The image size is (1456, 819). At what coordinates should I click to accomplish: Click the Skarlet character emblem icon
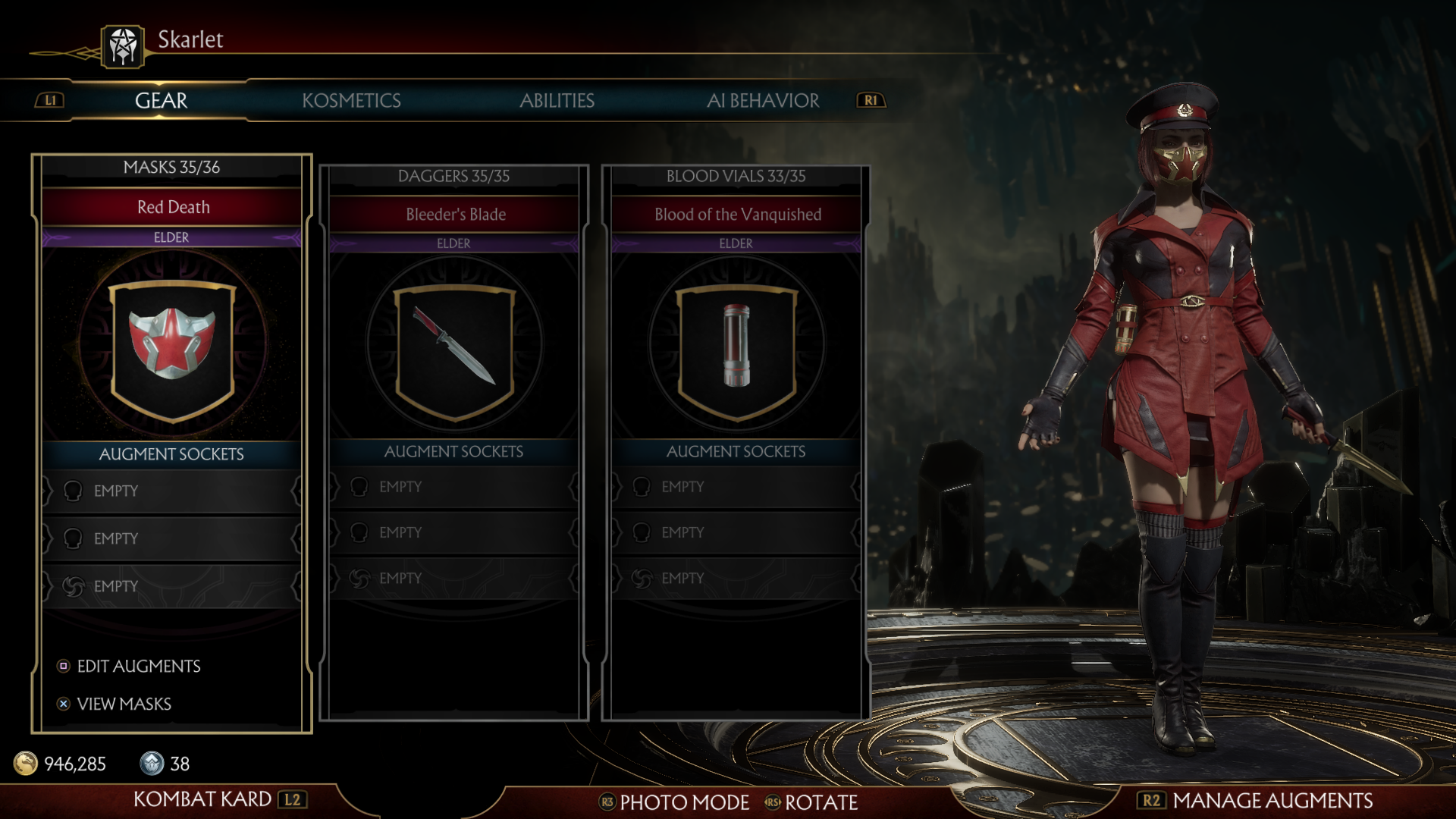tap(123, 46)
